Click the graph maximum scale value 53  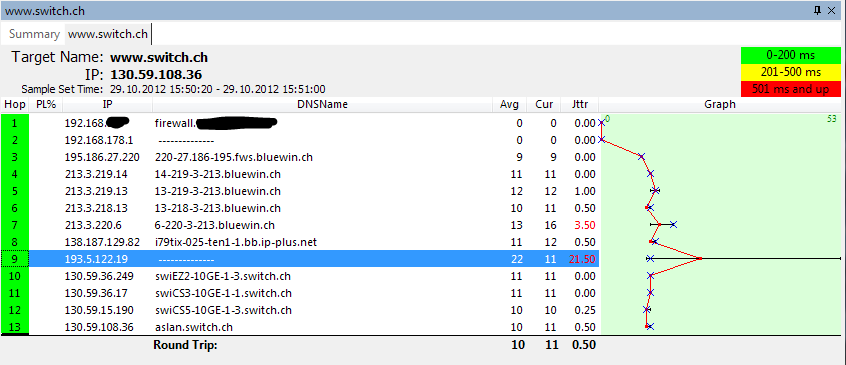pos(832,119)
